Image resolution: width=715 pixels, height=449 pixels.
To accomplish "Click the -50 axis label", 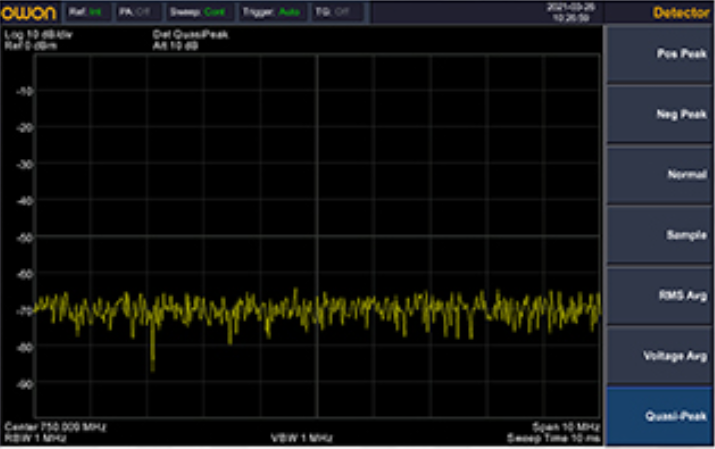I will click(x=25, y=237).
